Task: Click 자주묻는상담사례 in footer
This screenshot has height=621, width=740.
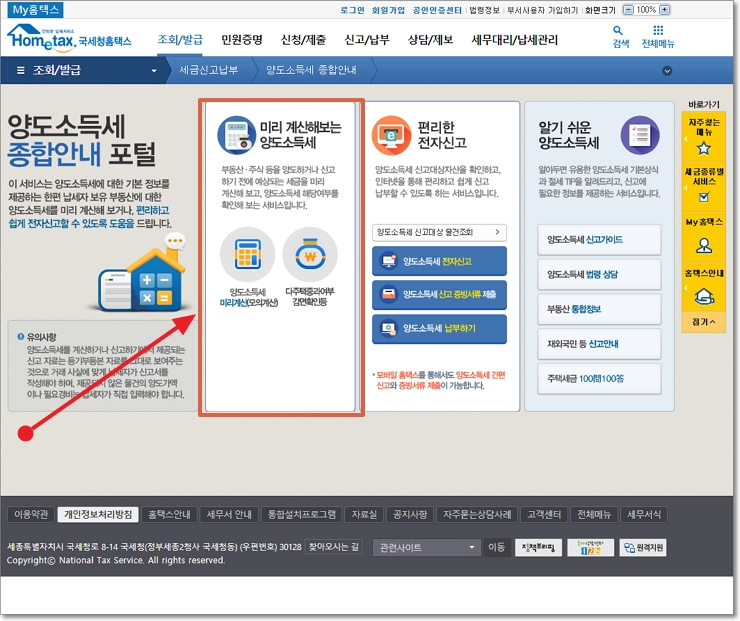Action: pos(477,514)
